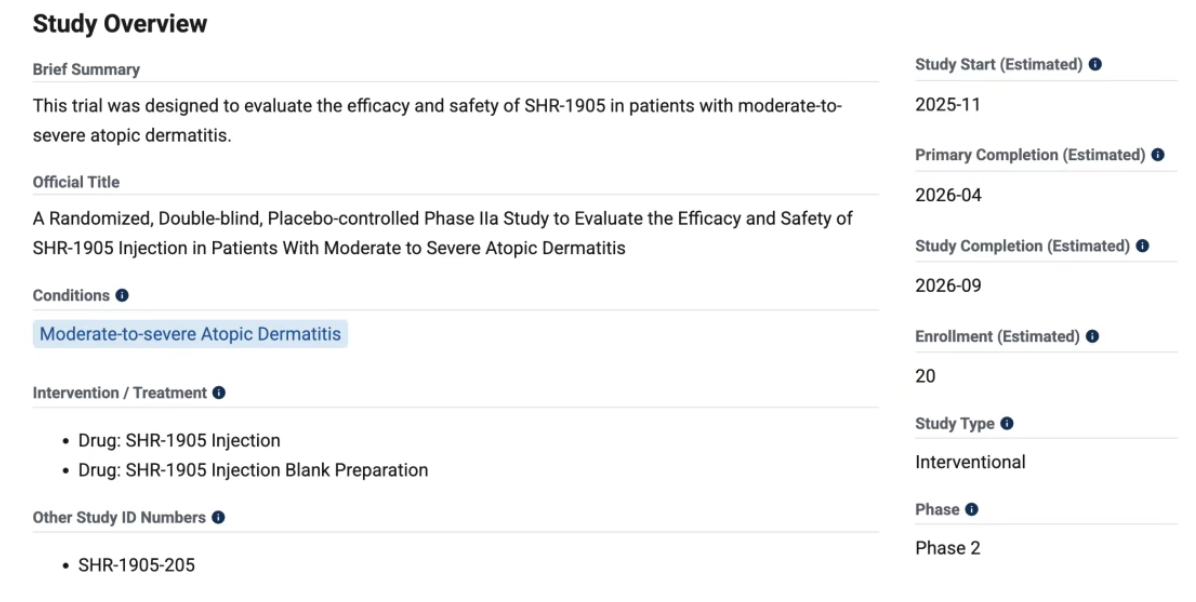Click the SHR-1905-205 study ID
Viewport: 1196px width, 602px height.
(136, 565)
